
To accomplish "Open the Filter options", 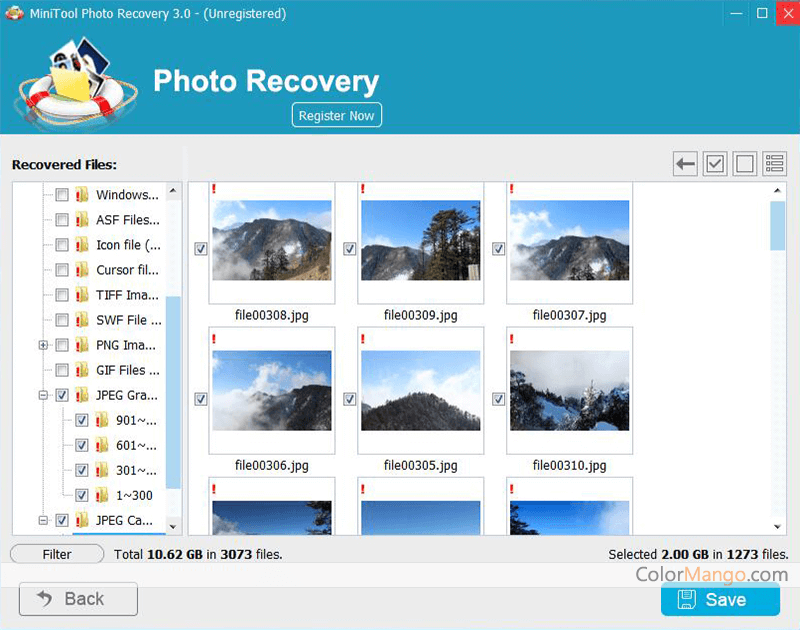I will pyautogui.click(x=56, y=553).
